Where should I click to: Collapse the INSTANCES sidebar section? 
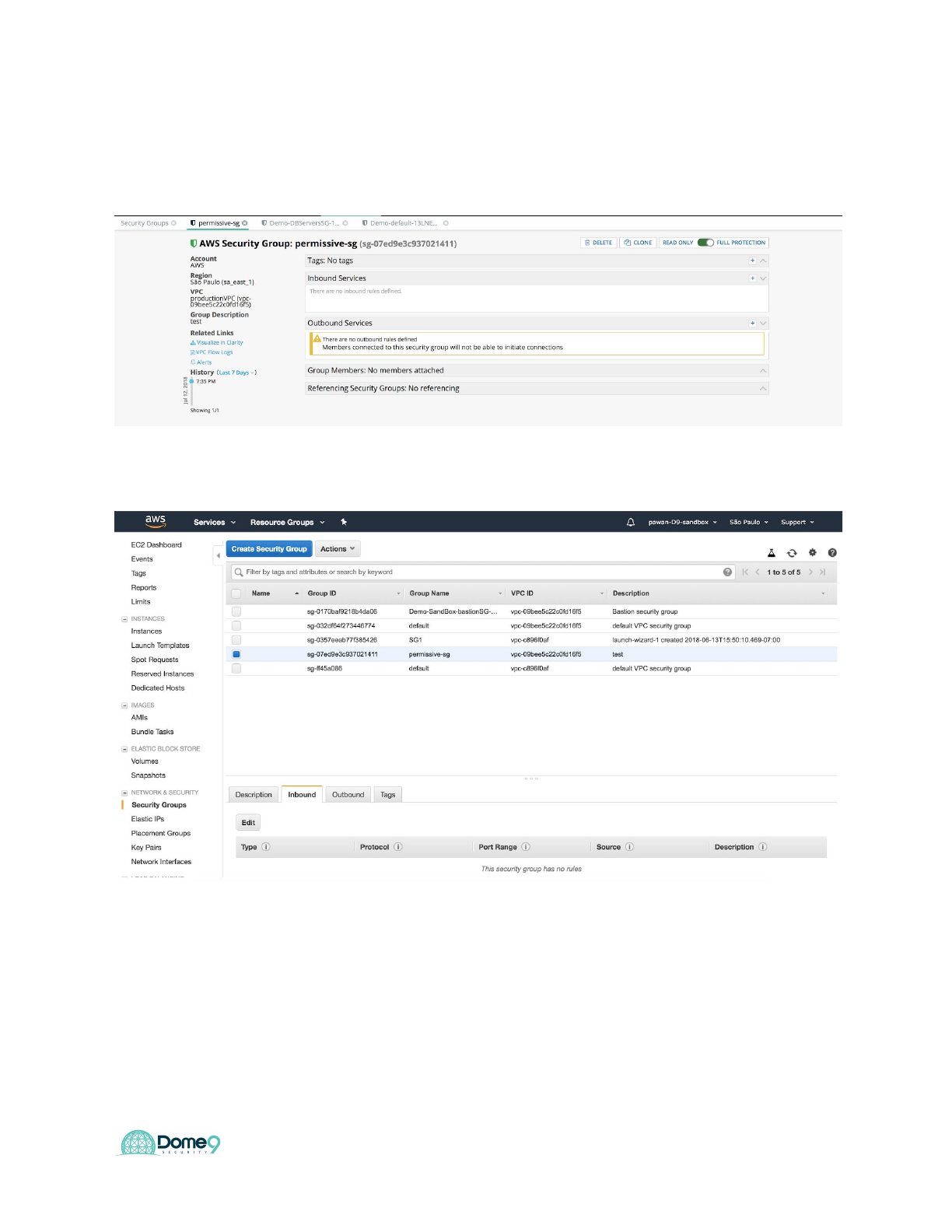pos(124,619)
